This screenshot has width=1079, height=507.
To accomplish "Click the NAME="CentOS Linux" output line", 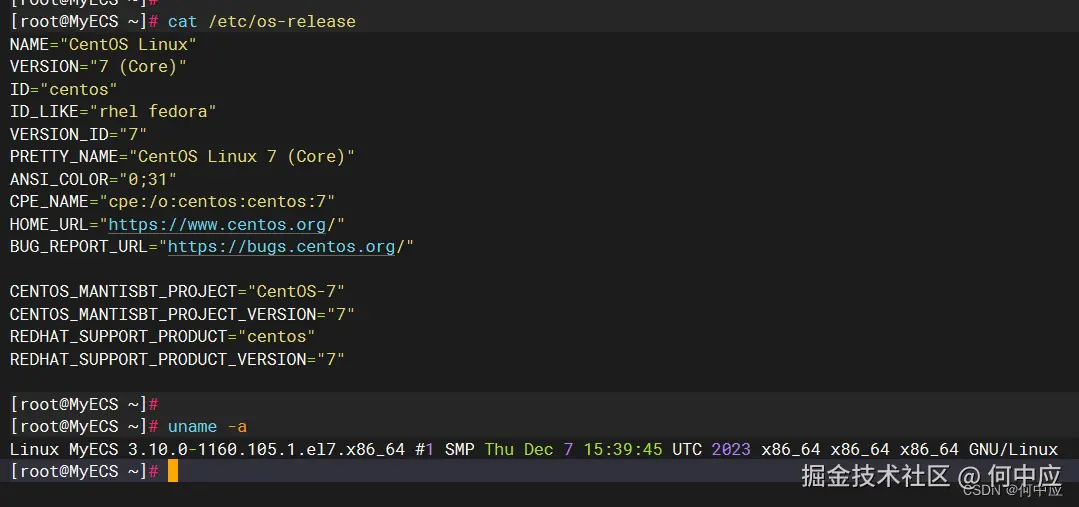I will (x=103, y=44).
